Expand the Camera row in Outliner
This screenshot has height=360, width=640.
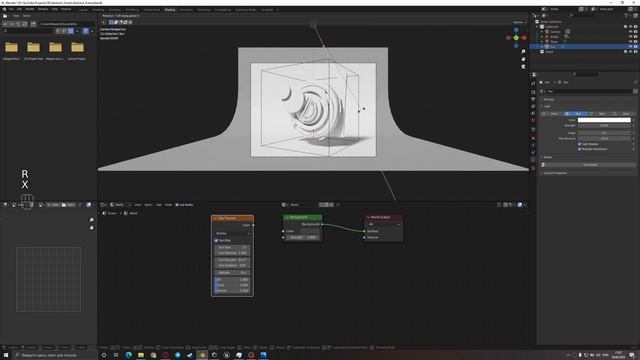tap(542, 31)
